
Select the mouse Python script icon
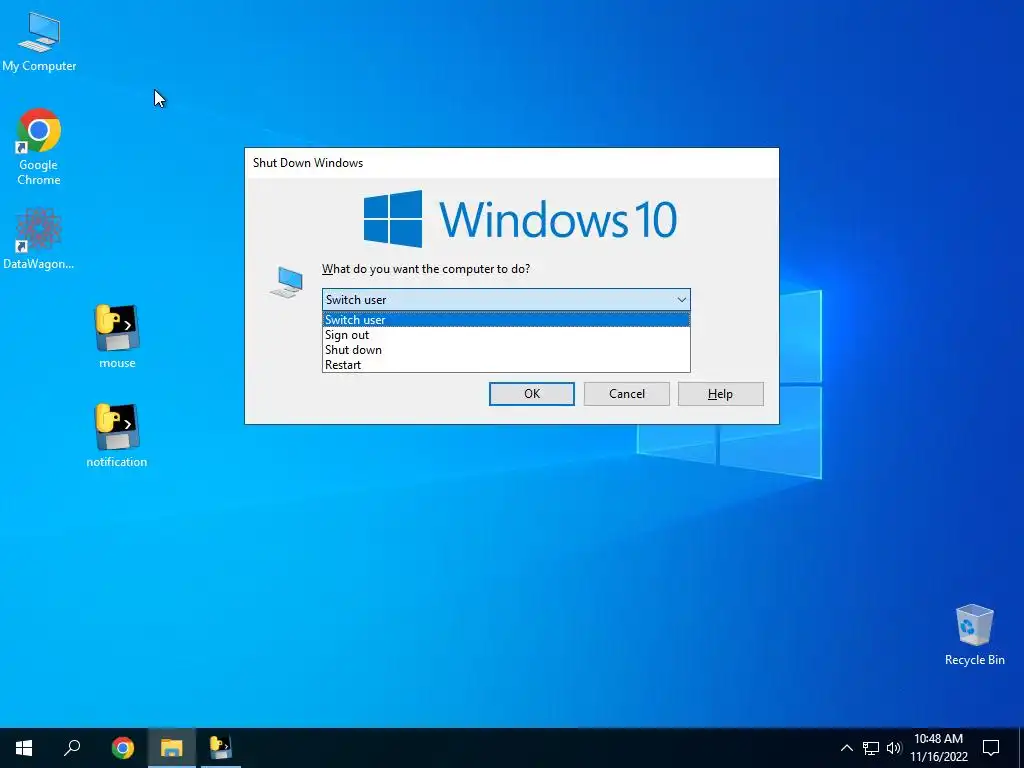[x=117, y=337]
